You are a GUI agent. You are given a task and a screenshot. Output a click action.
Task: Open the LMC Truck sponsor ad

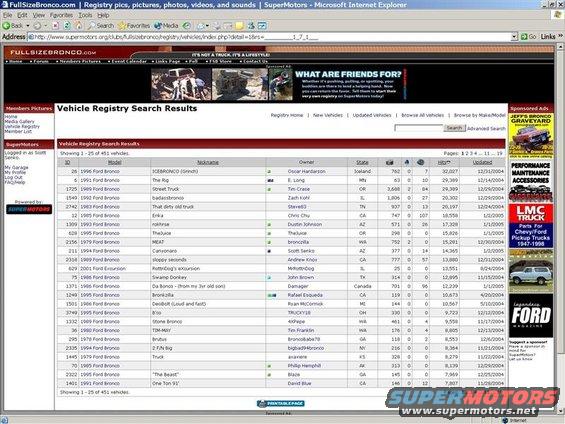click(531, 226)
